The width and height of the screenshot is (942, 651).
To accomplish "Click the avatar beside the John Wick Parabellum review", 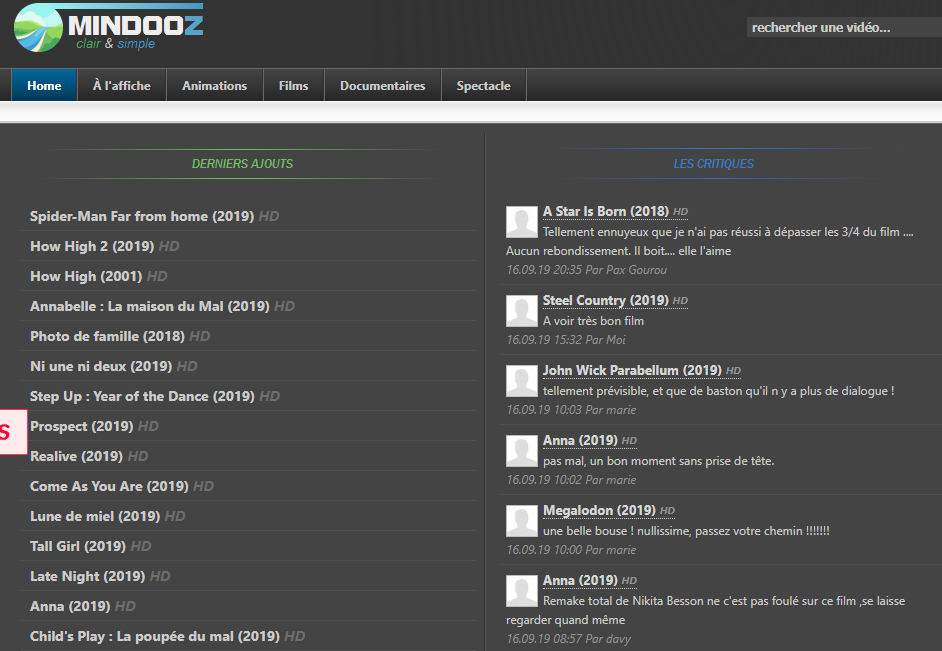I will click(521, 381).
